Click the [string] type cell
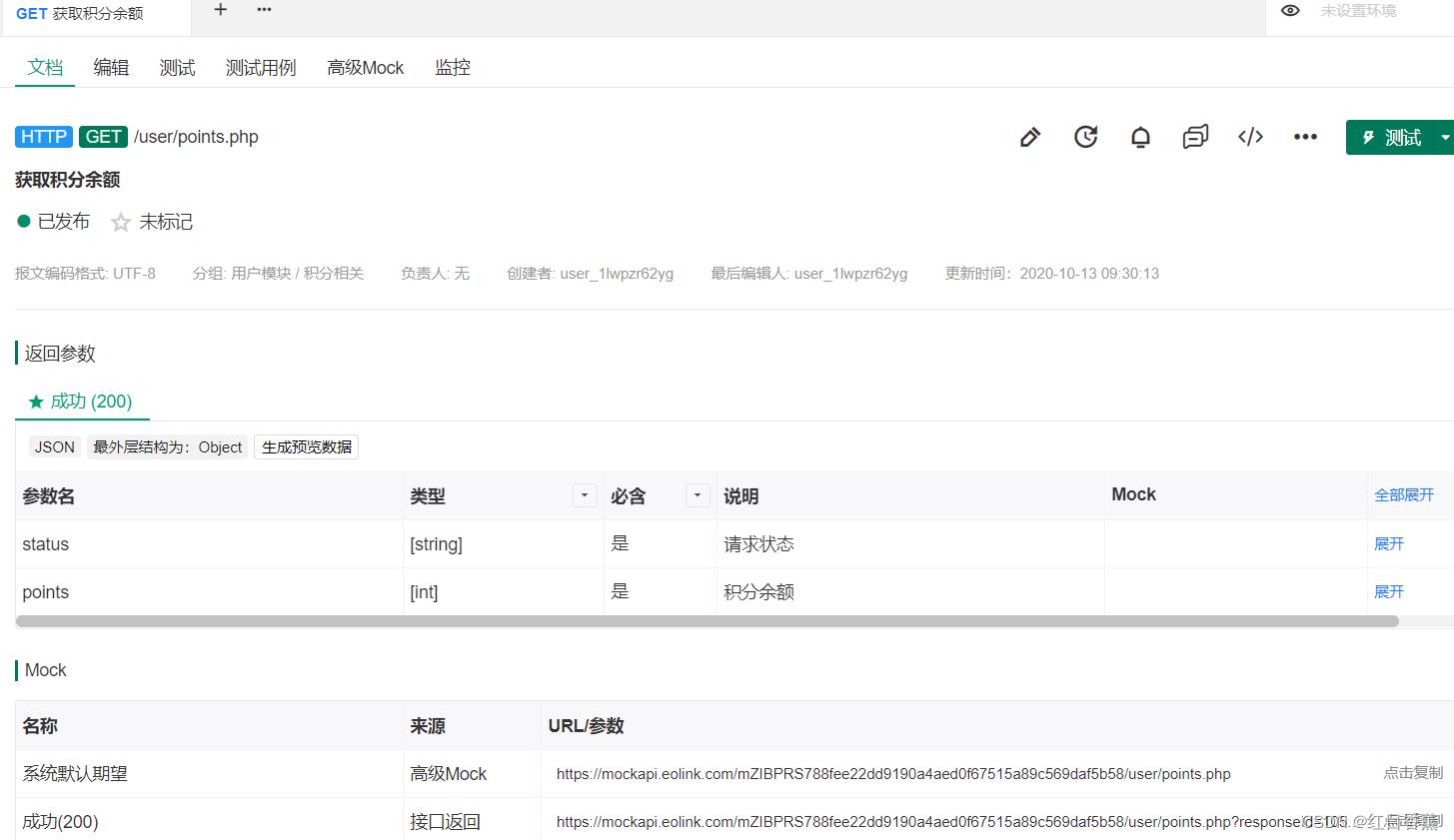 pos(504,544)
